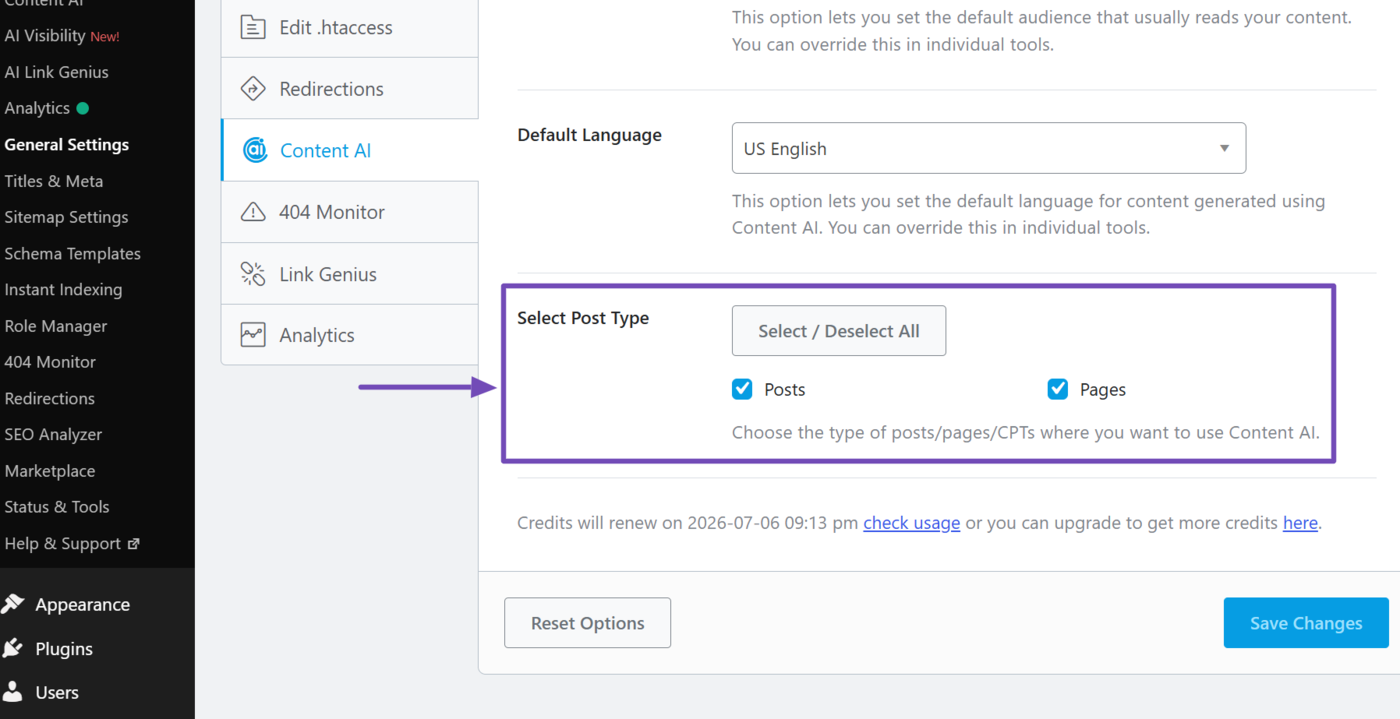Click the Edit .htaccess file icon
Screen dimensions: 1400x719
tap(253, 27)
